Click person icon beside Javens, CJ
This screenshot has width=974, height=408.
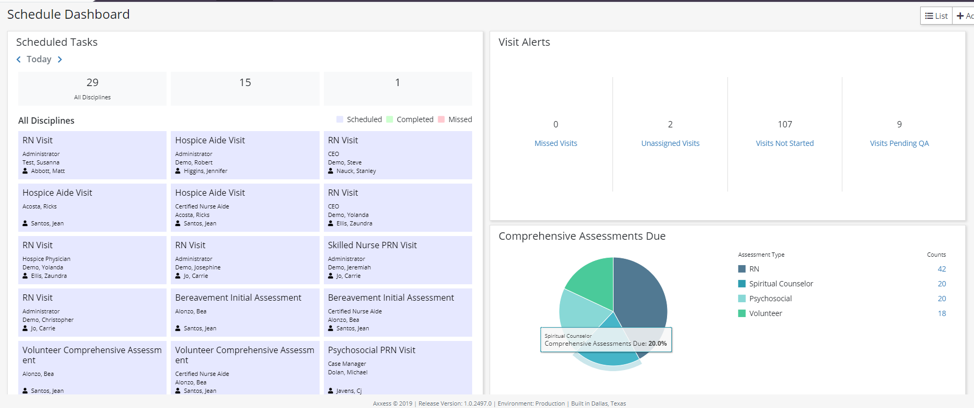pos(331,391)
